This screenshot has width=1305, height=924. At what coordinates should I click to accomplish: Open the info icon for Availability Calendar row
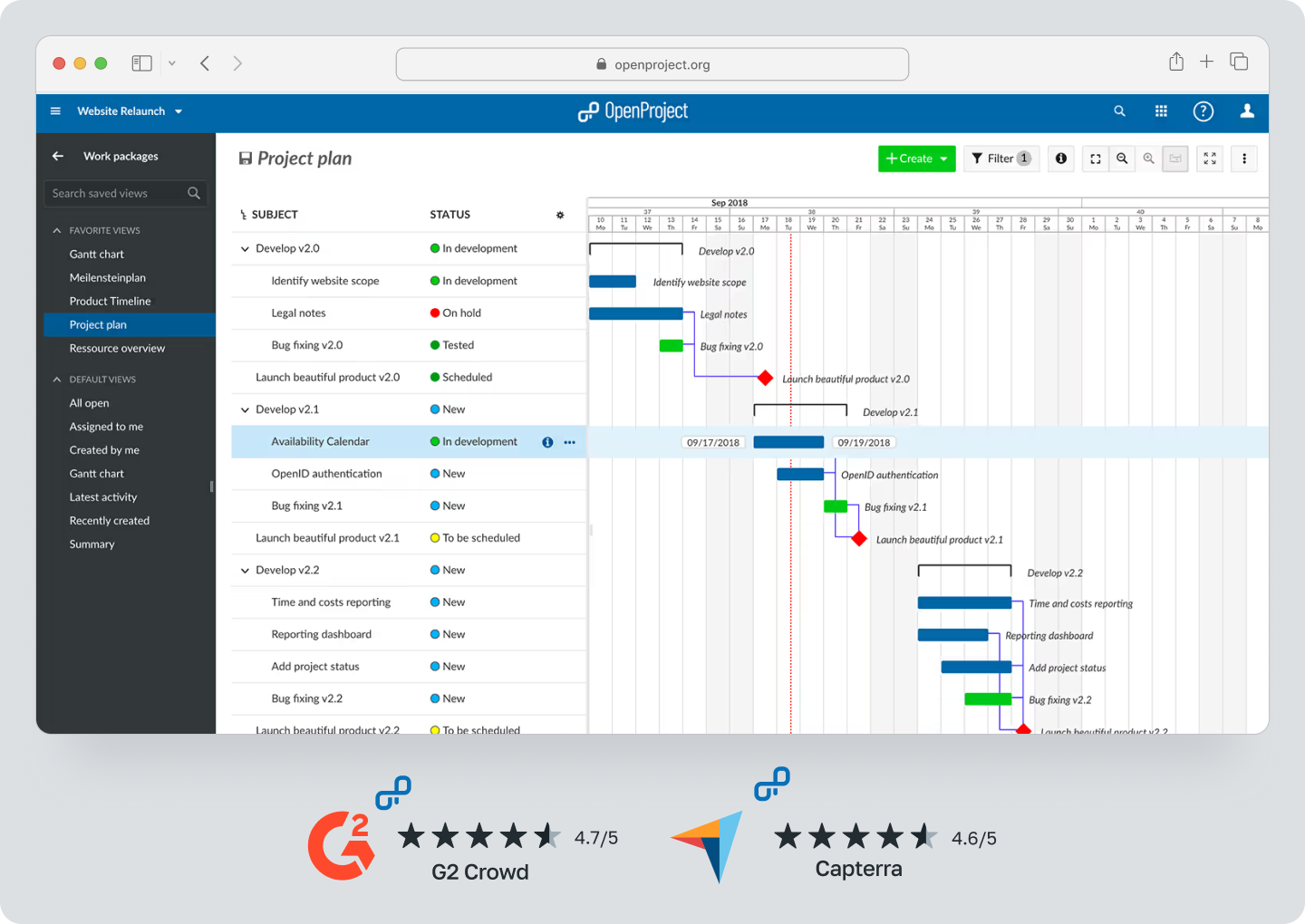547,442
